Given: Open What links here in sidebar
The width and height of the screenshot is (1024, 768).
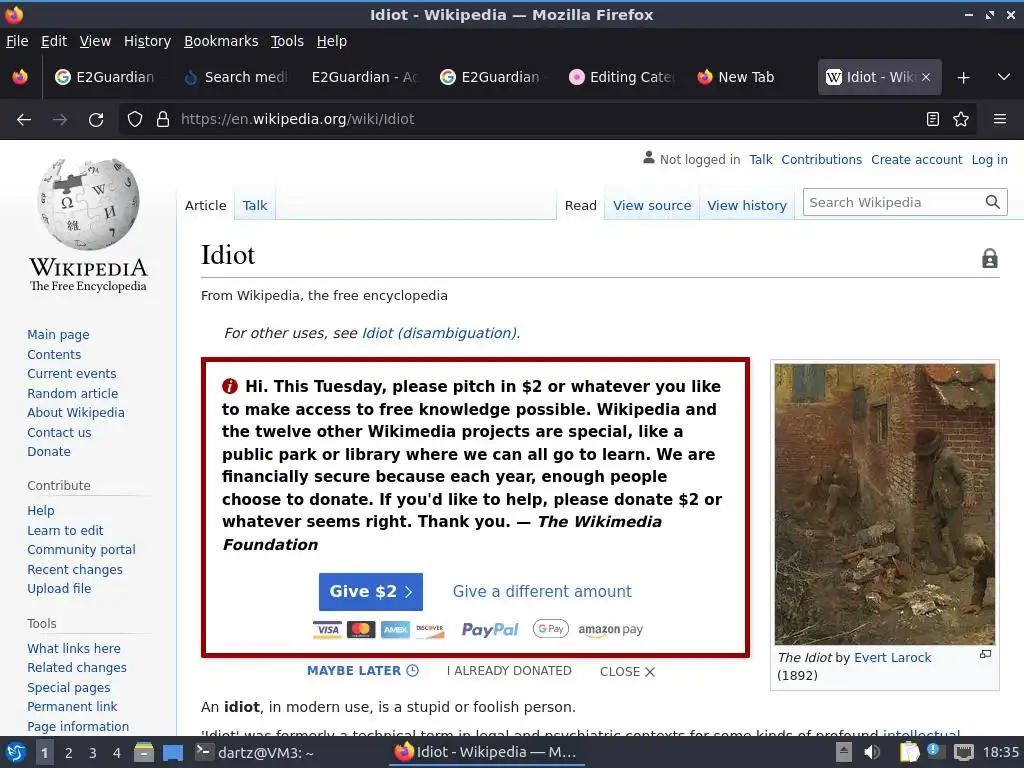Looking at the screenshot, I should (74, 648).
